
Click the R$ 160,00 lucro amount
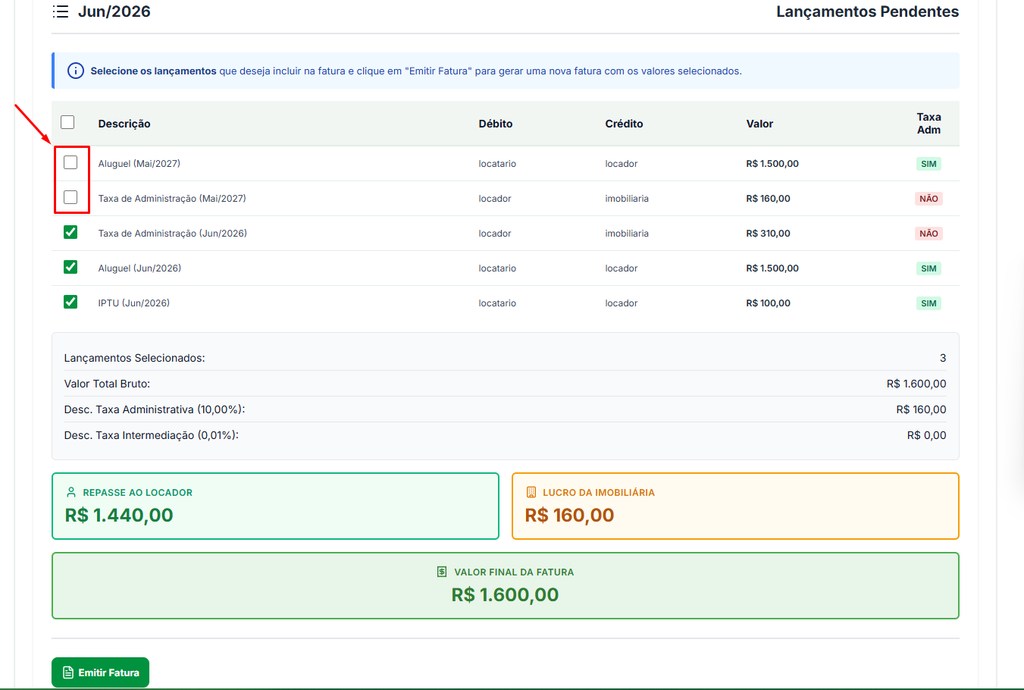(569, 515)
